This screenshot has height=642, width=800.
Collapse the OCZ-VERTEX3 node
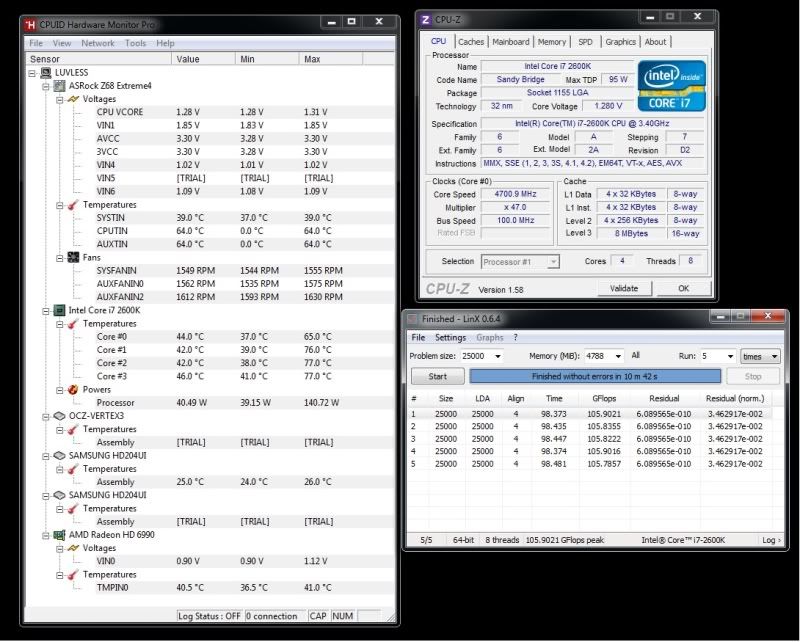[46, 416]
